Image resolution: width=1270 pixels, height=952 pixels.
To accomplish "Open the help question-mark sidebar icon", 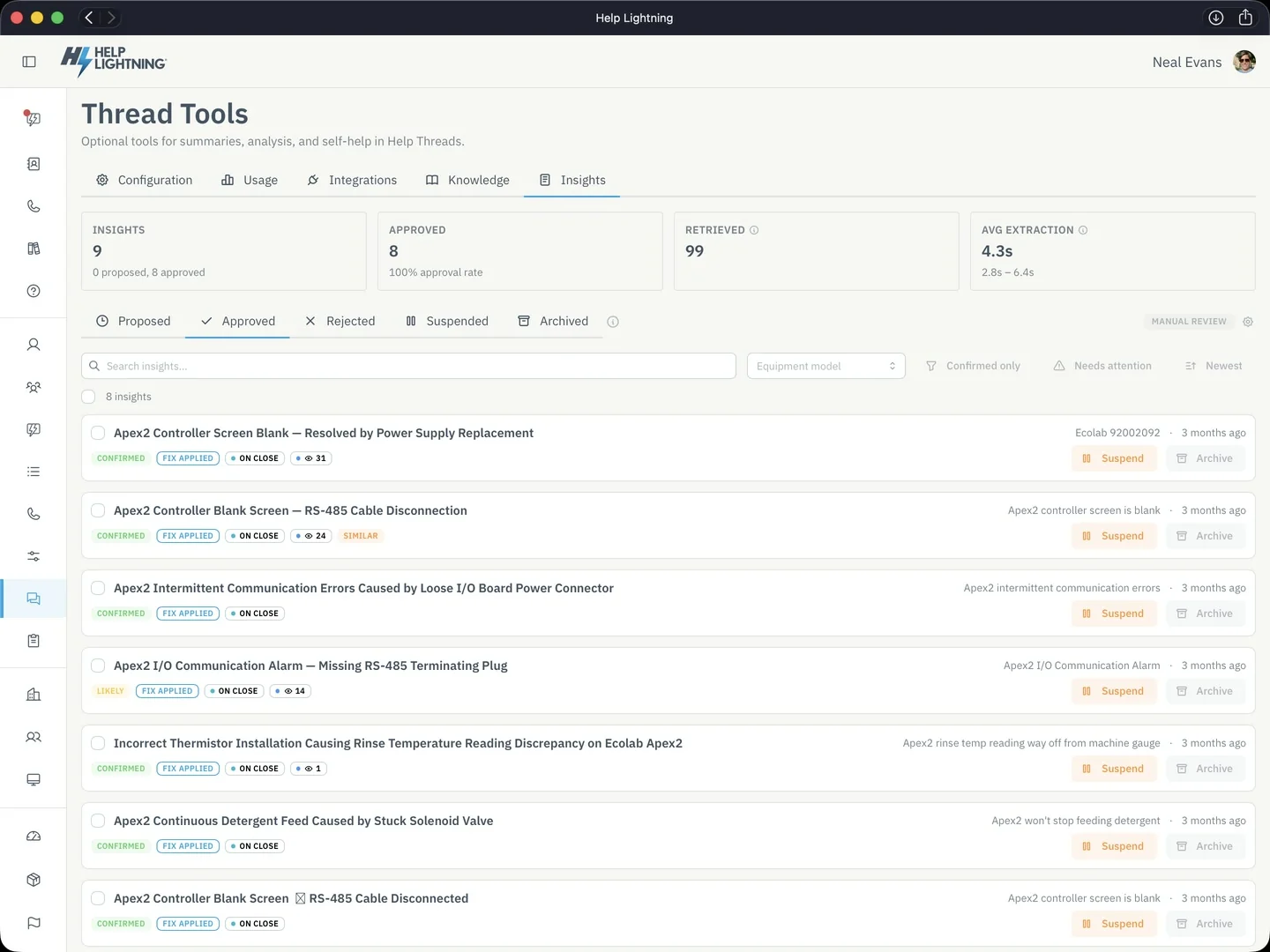I will tap(34, 291).
